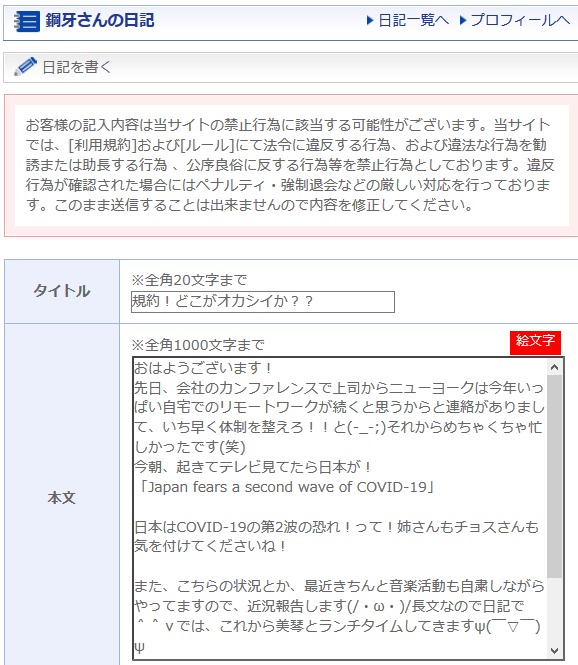Screen dimensions: 578x665
Task: Click the 鋼牙さんの日記 header title
Action: point(100,20)
